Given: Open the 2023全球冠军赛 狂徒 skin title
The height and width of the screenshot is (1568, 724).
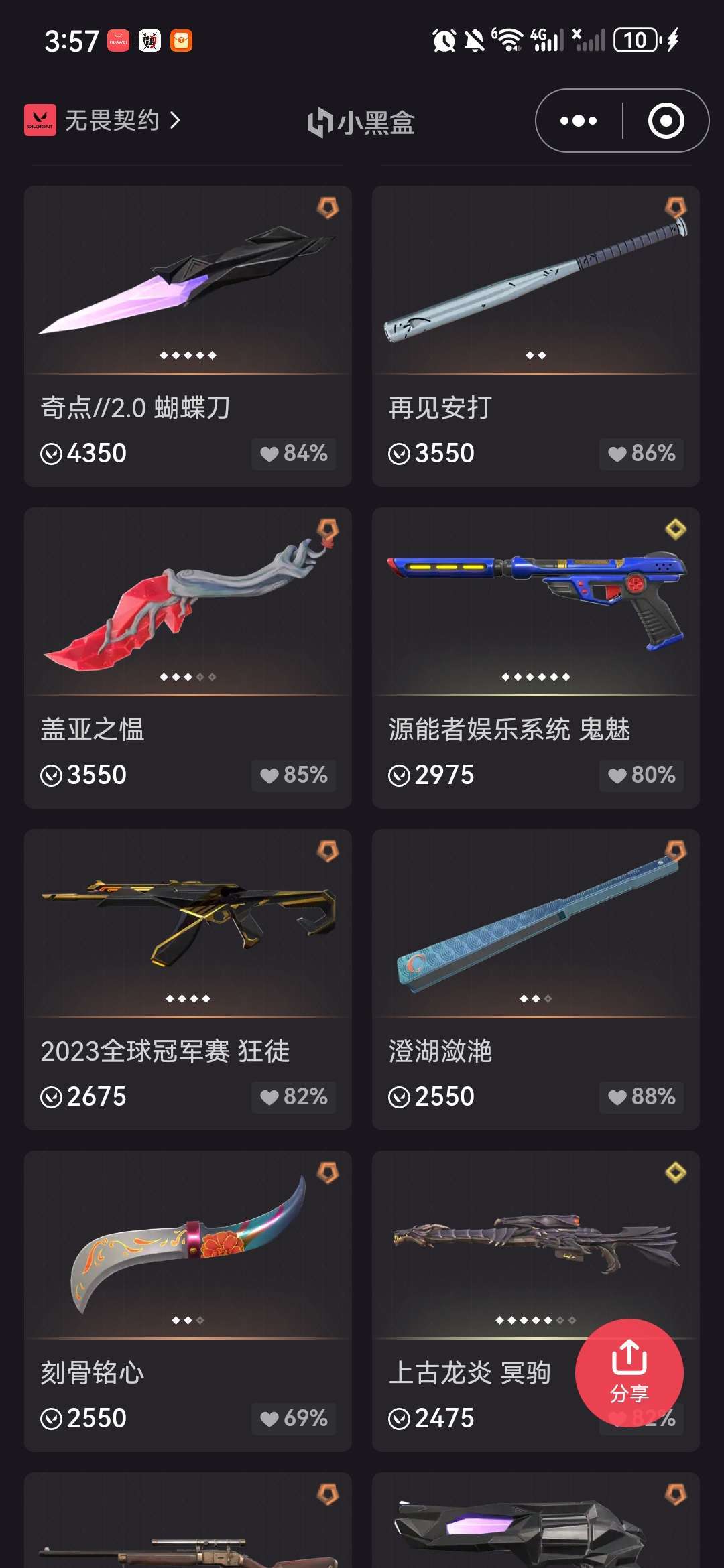Looking at the screenshot, I should tap(165, 1051).
